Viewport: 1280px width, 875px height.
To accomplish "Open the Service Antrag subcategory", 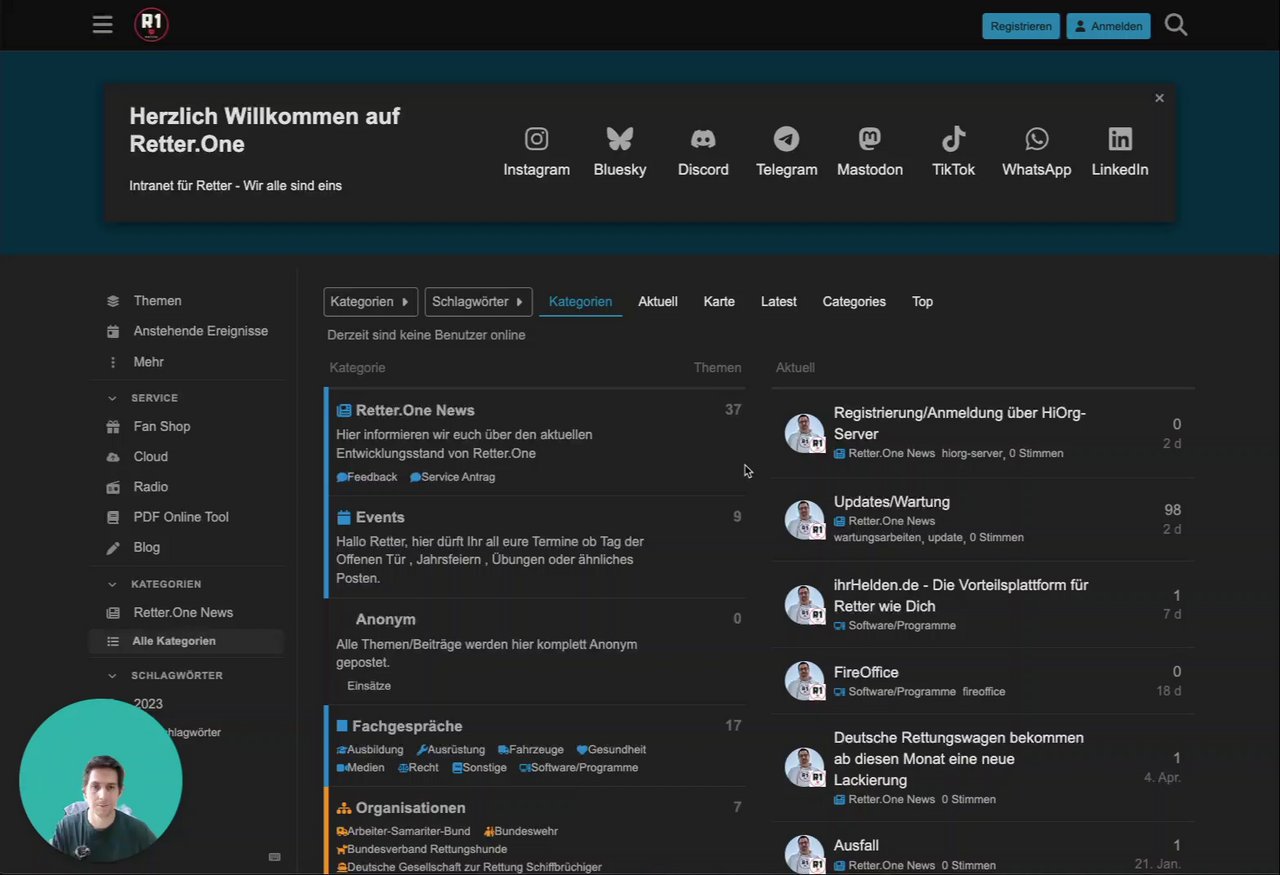I will (x=453, y=477).
